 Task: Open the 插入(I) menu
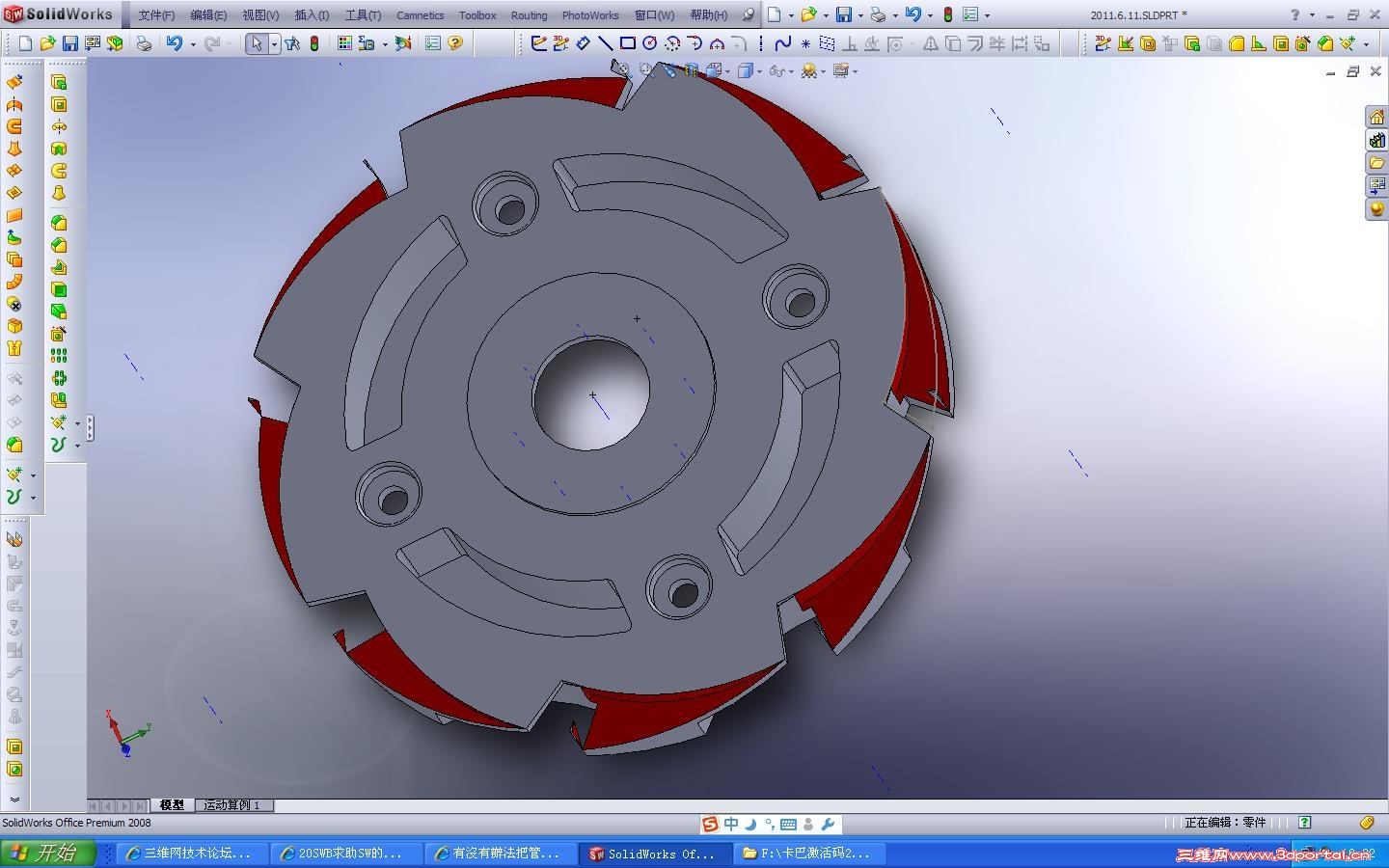click(x=312, y=15)
